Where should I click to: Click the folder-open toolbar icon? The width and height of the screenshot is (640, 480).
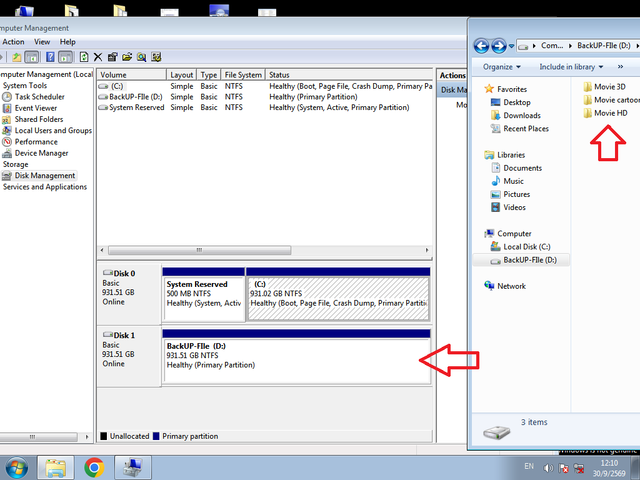coord(127,57)
